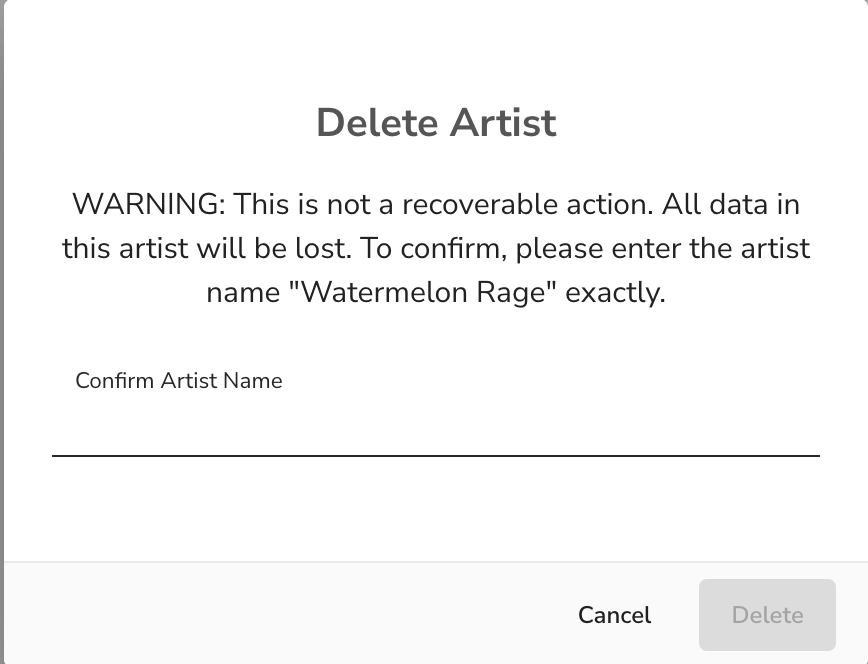Image resolution: width=868 pixels, height=664 pixels.
Task: Click the word "WARNING:" in the message
Action: [x=149, y=204]
